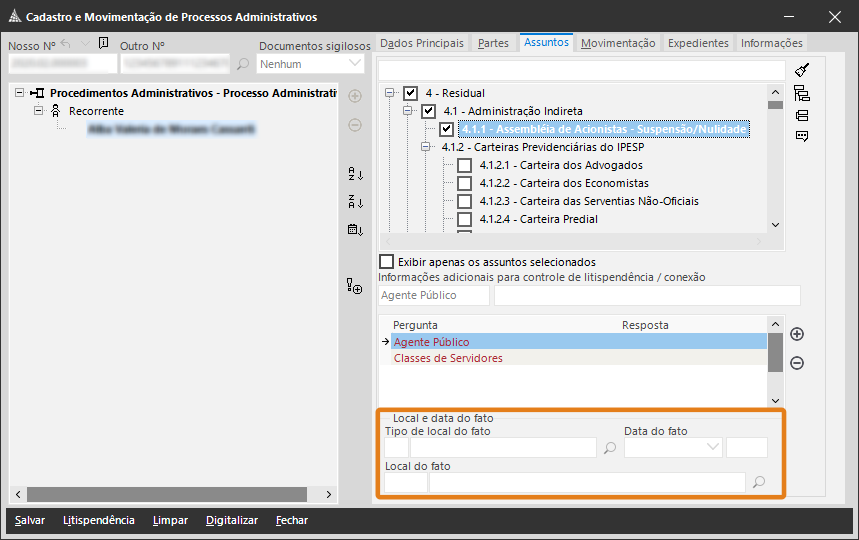The image size is (859, 540).
Task: Open the Documentos sigilosos dropdown
Action: (x=355, y=63)
